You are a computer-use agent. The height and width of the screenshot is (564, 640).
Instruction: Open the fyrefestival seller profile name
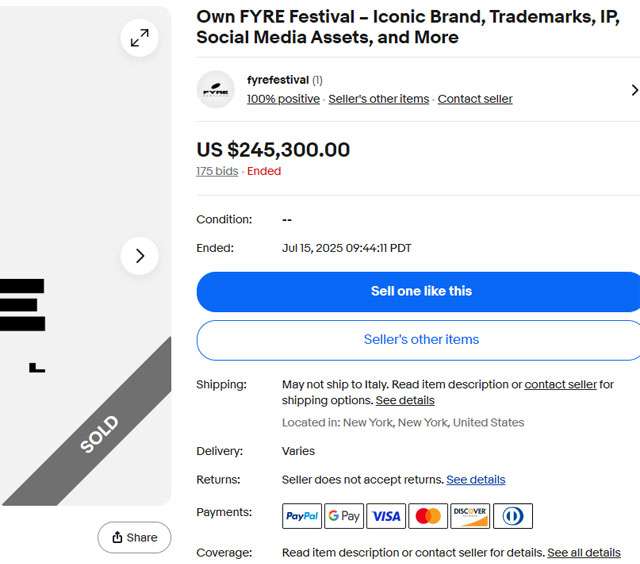coord(278,80)
